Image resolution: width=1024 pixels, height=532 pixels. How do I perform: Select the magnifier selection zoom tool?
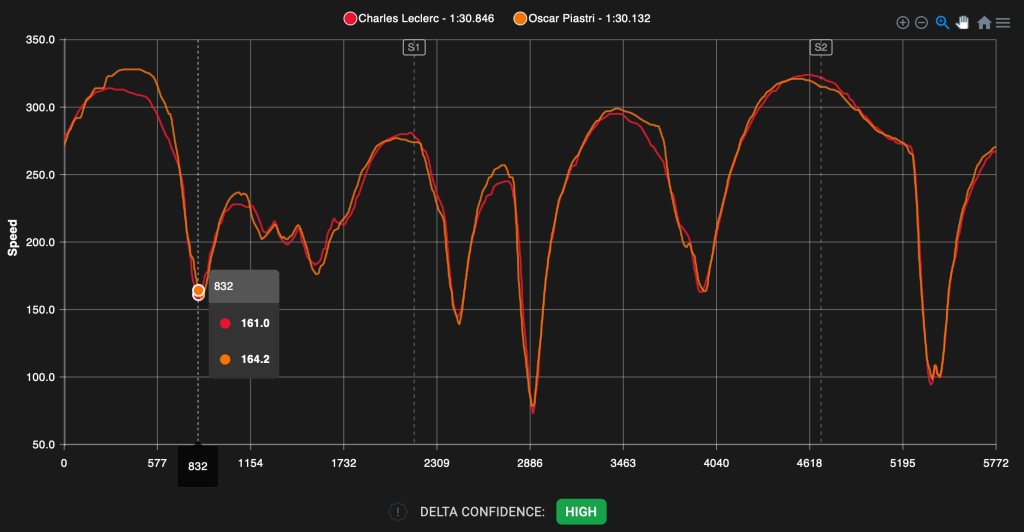click(942, 23)
